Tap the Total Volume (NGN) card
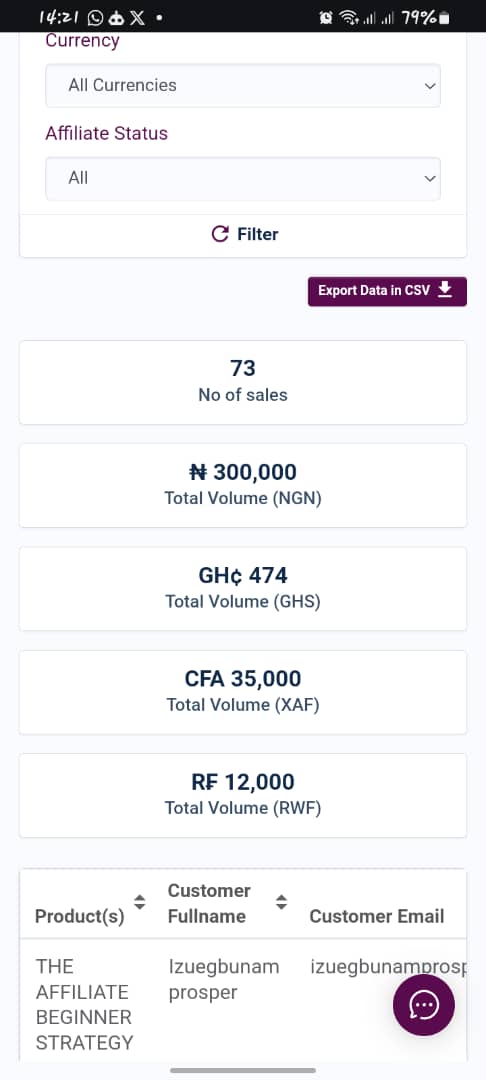 pos(243,485)
